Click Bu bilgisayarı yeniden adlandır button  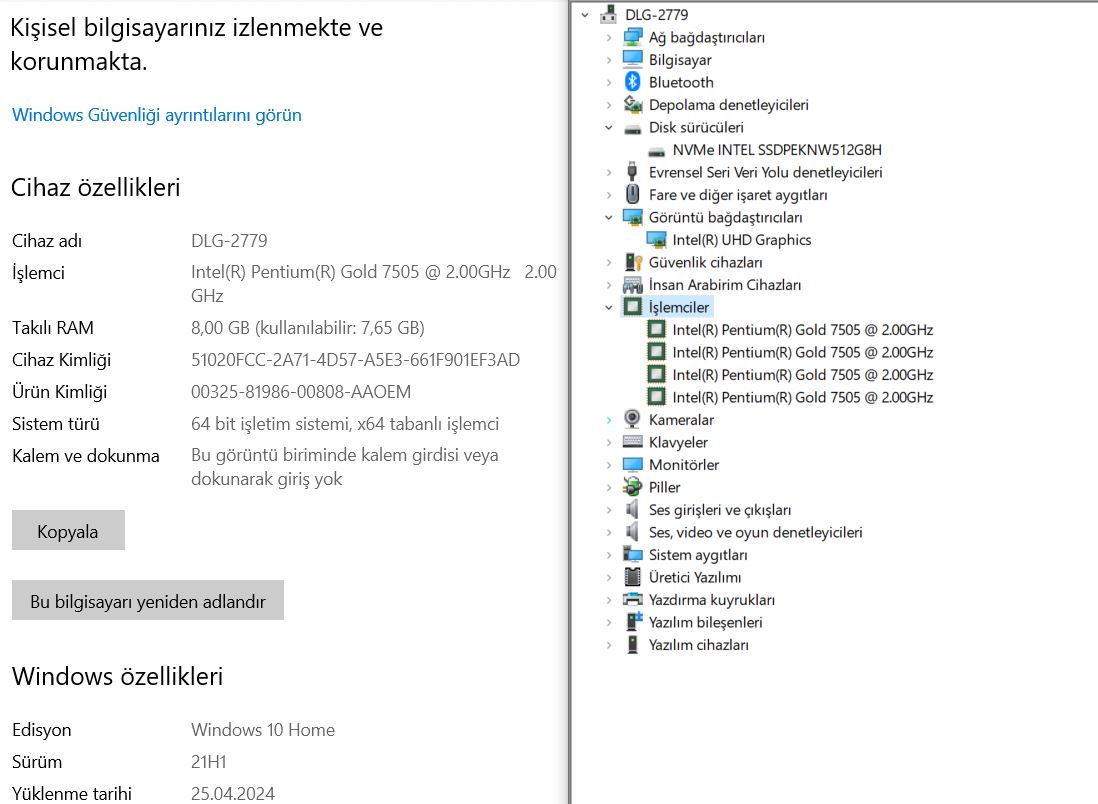click(x=148, y=600)
